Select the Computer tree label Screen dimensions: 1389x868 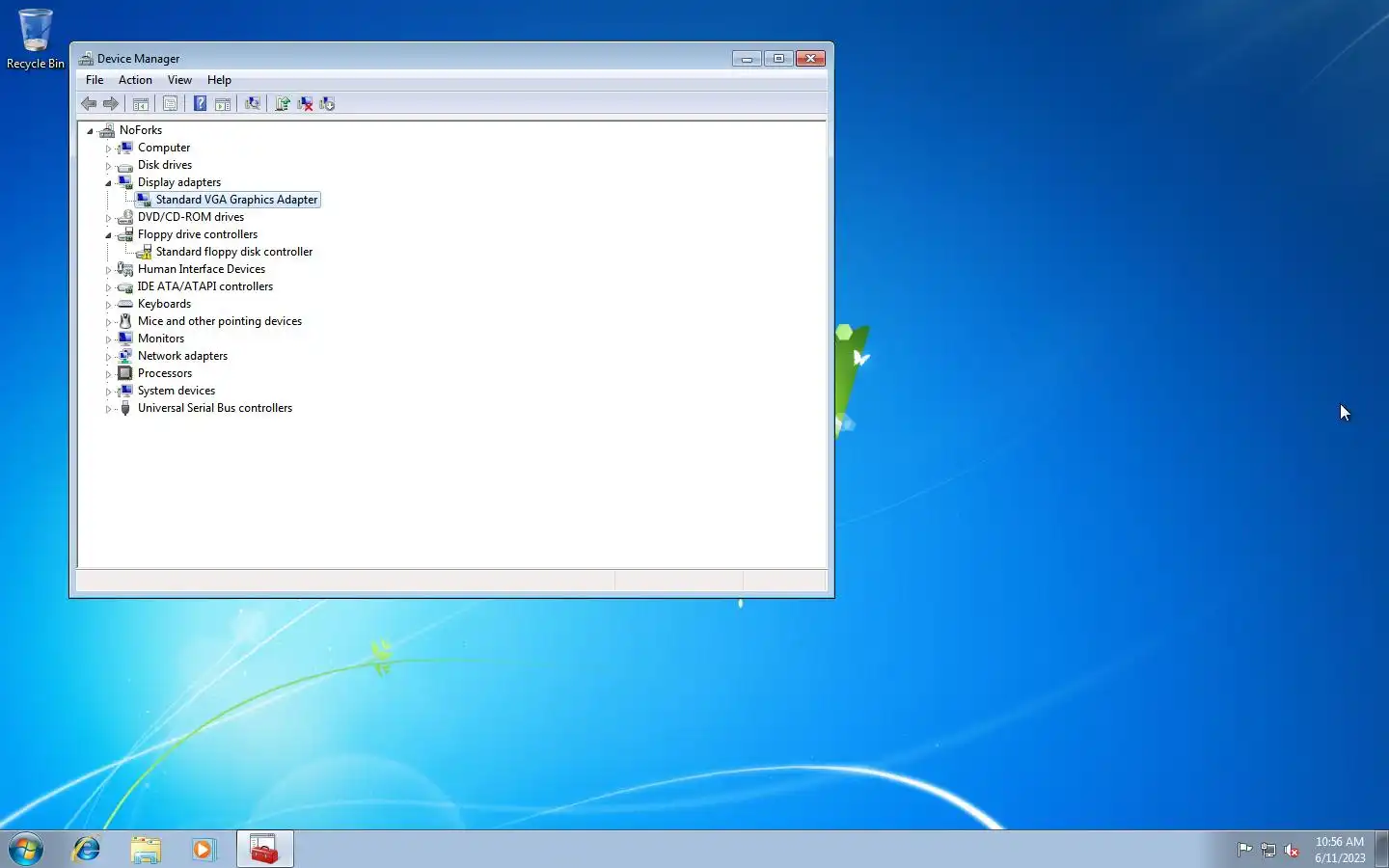164,148
